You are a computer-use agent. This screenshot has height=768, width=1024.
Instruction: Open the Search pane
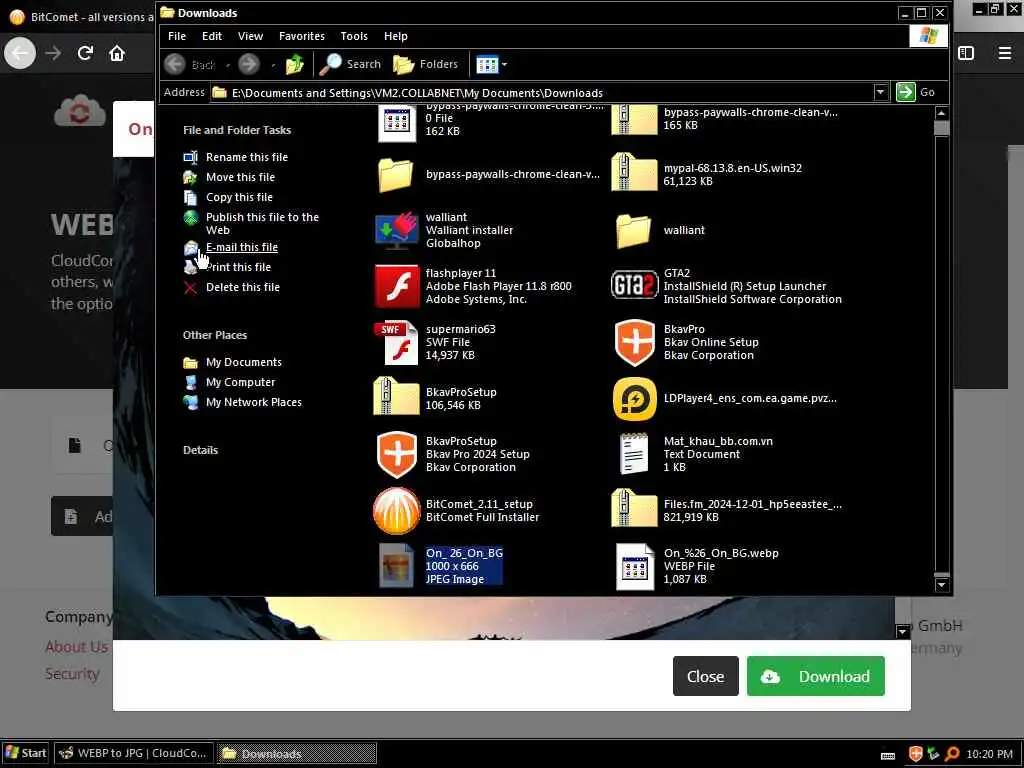click(350, 64)
